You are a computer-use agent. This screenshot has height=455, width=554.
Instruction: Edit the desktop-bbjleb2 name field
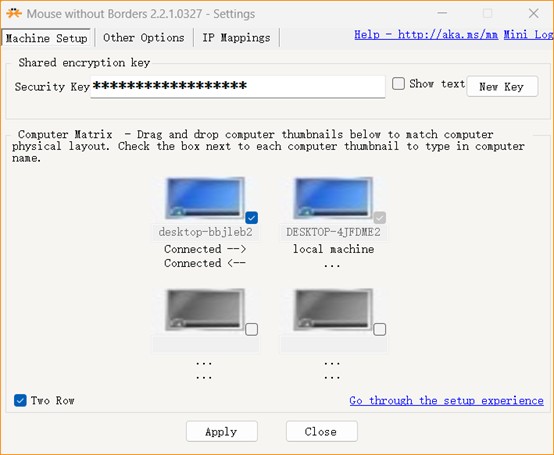tap(205, 232)
